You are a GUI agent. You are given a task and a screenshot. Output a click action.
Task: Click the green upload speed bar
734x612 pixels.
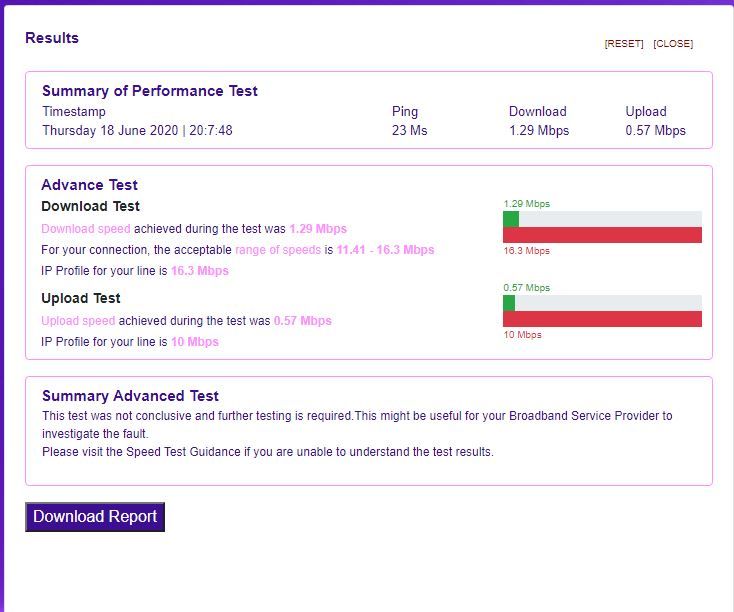[x=509, y=303]
